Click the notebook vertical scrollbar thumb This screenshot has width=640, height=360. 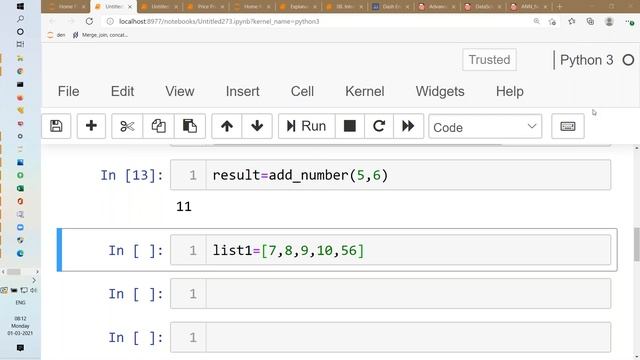(x=637, y=244)
